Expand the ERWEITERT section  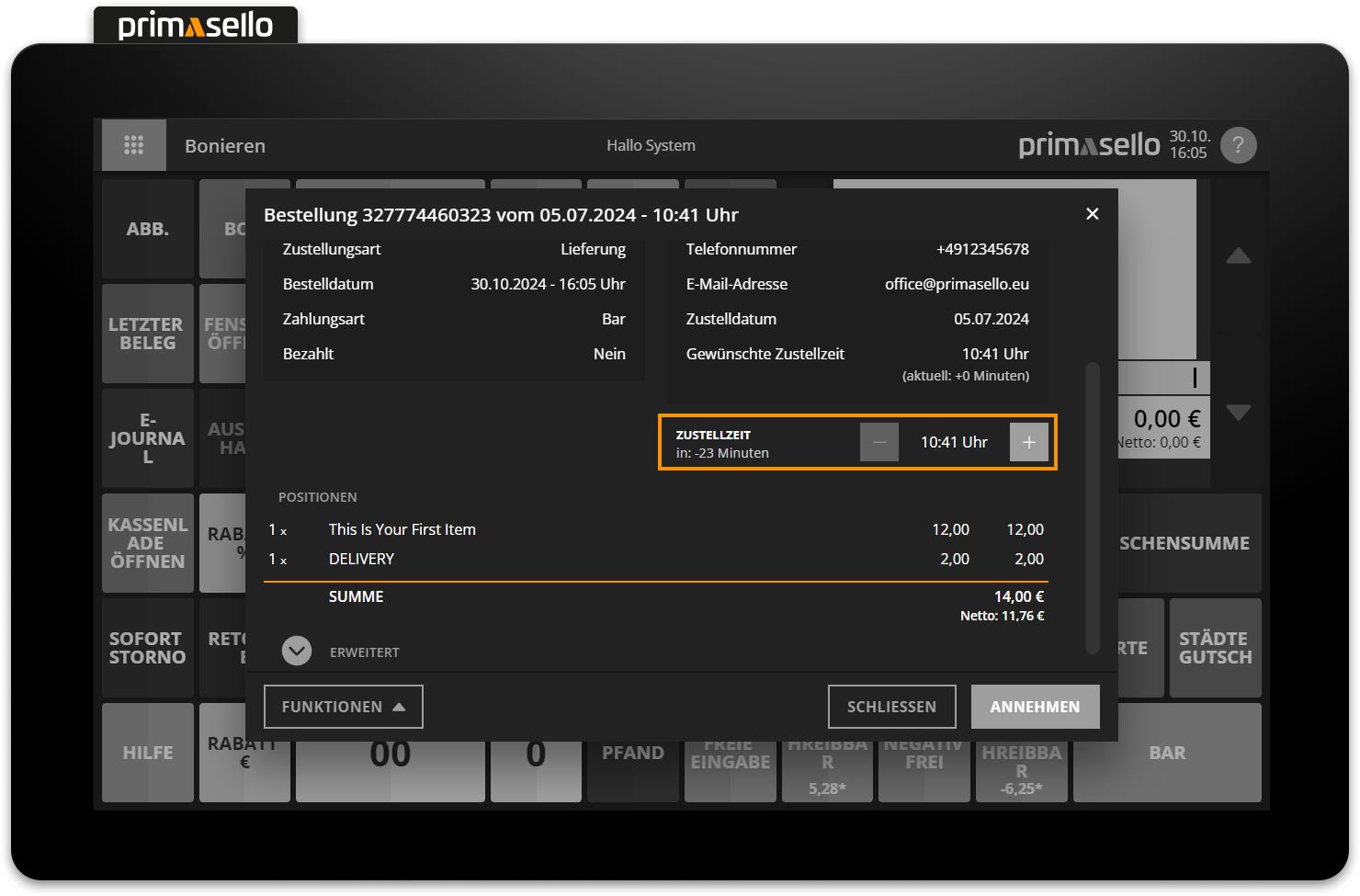pyautogui.click(x=297, y=652)
